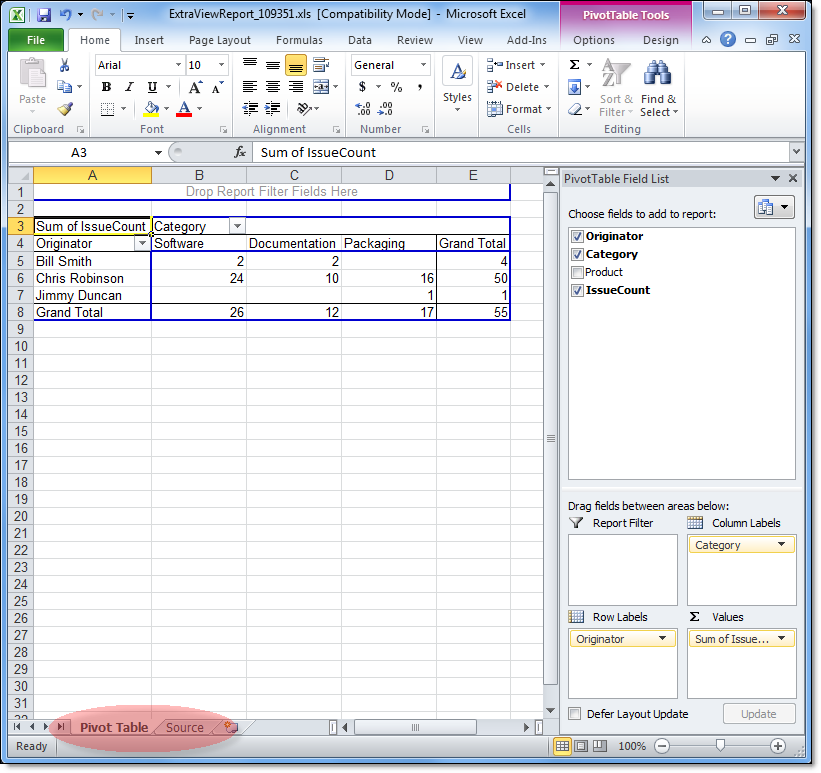The width and height of the screenshot is (821, 773).
Task: Open Microsoft Excel Help question mark
Action: click(728, 39)
